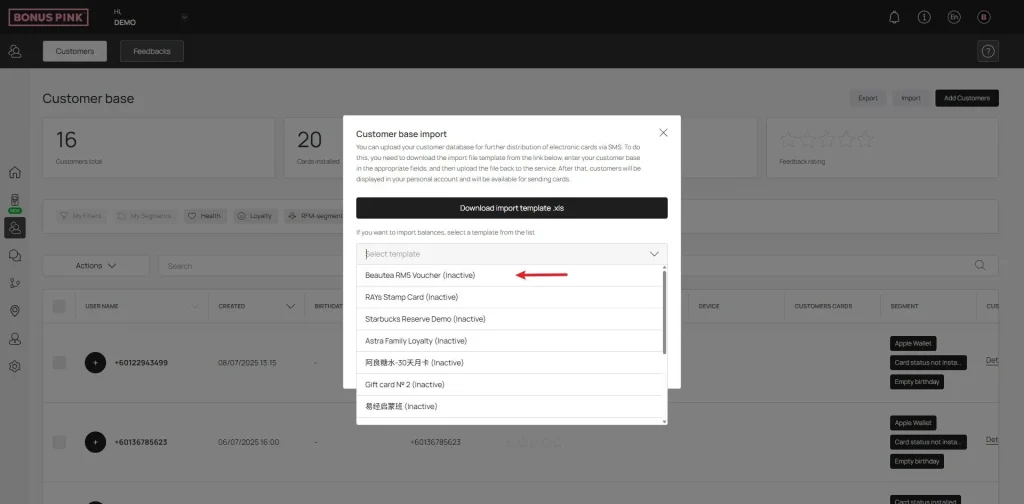This screenshot has width=1024, height=504.
Task: Tick the select-all checkbox in table header
Action: point(59,306)
